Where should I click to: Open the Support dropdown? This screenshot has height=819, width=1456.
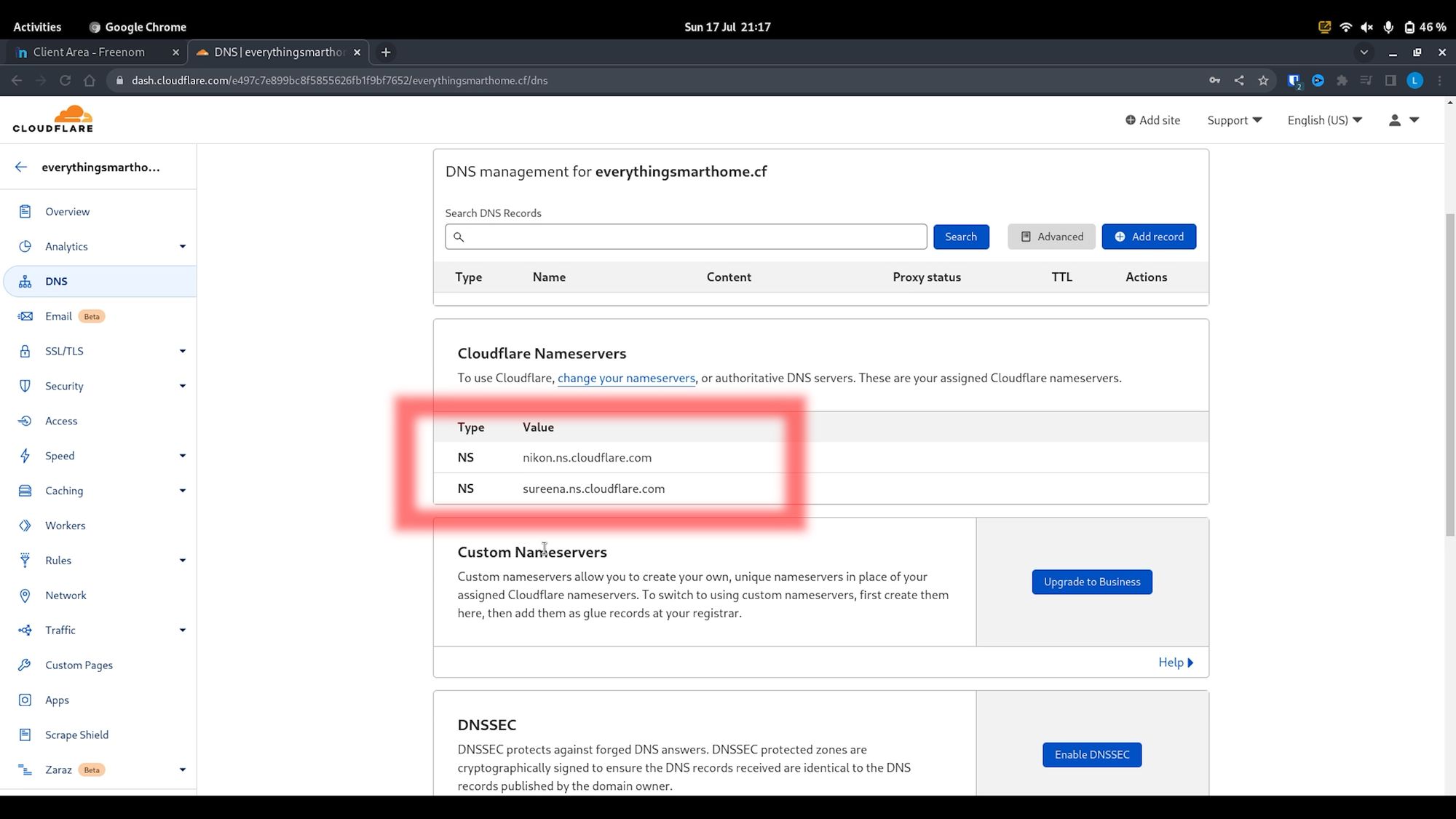pos(1234,120)
